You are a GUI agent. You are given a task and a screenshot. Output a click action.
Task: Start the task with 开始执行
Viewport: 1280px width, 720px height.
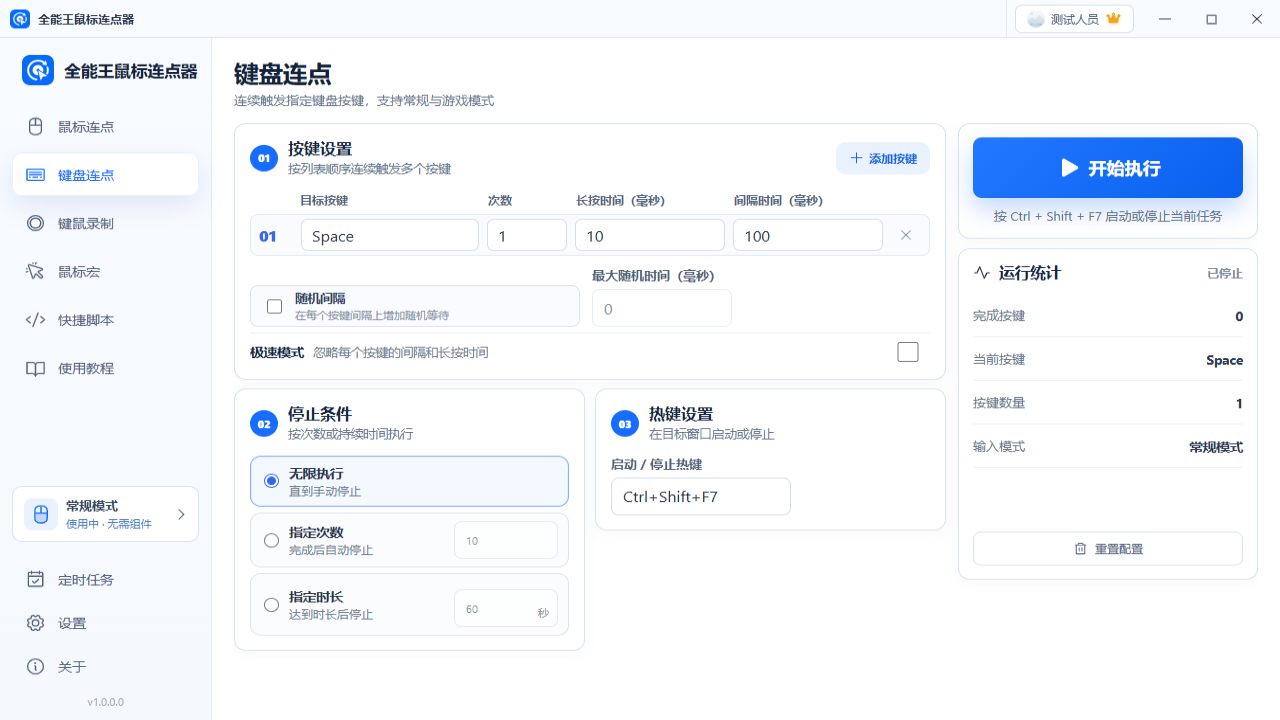coord(1108,168)
